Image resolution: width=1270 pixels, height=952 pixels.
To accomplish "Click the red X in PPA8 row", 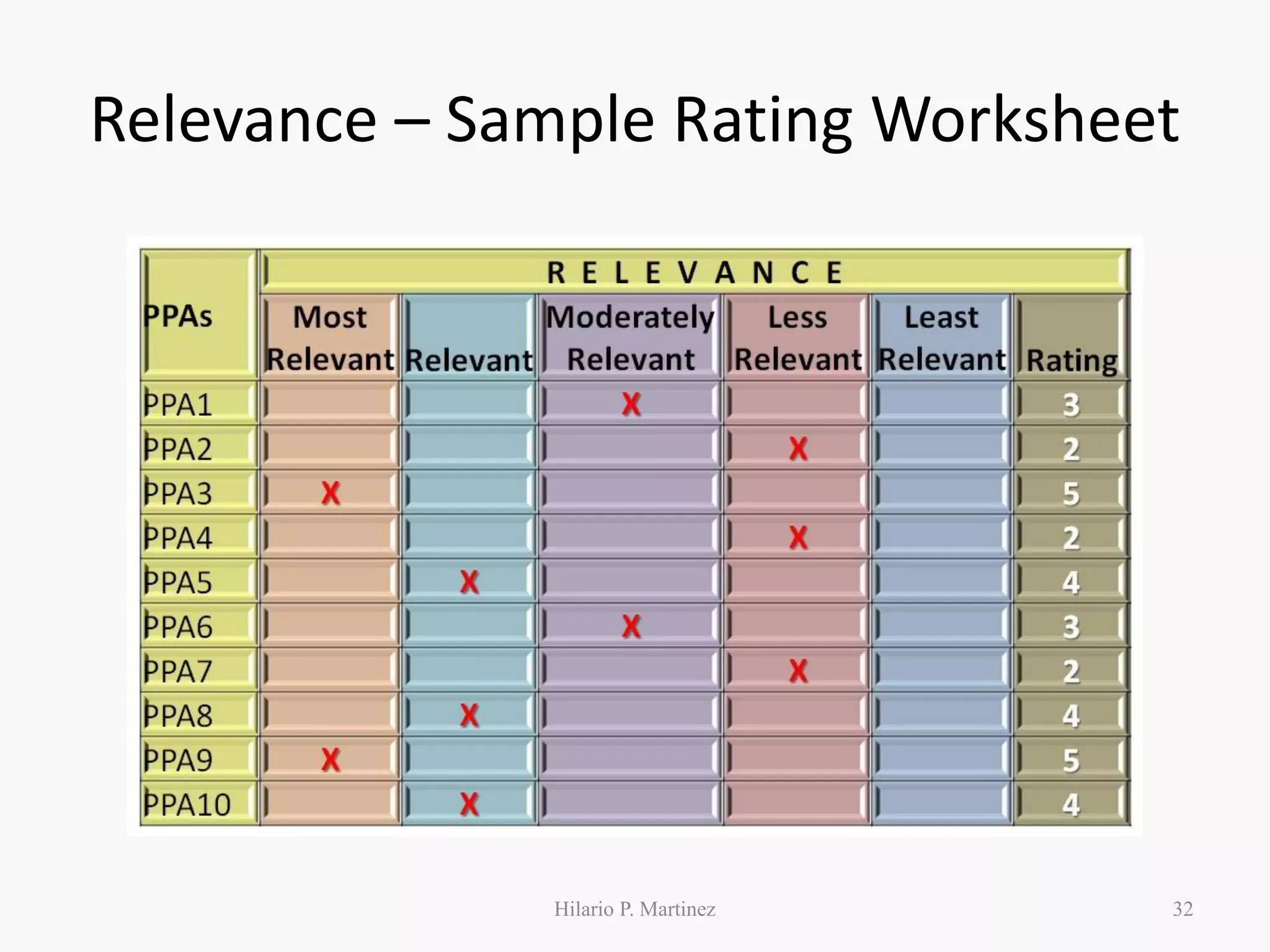I will pyautogui.click(x=469, y=715).
